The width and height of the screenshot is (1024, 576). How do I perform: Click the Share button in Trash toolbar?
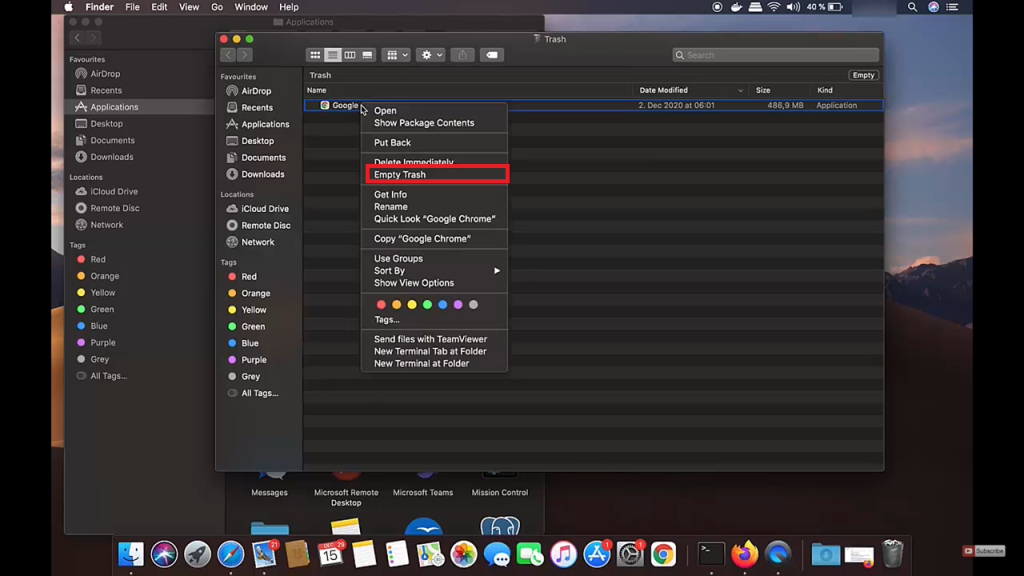pyautogui.click(x=462, y=55)
